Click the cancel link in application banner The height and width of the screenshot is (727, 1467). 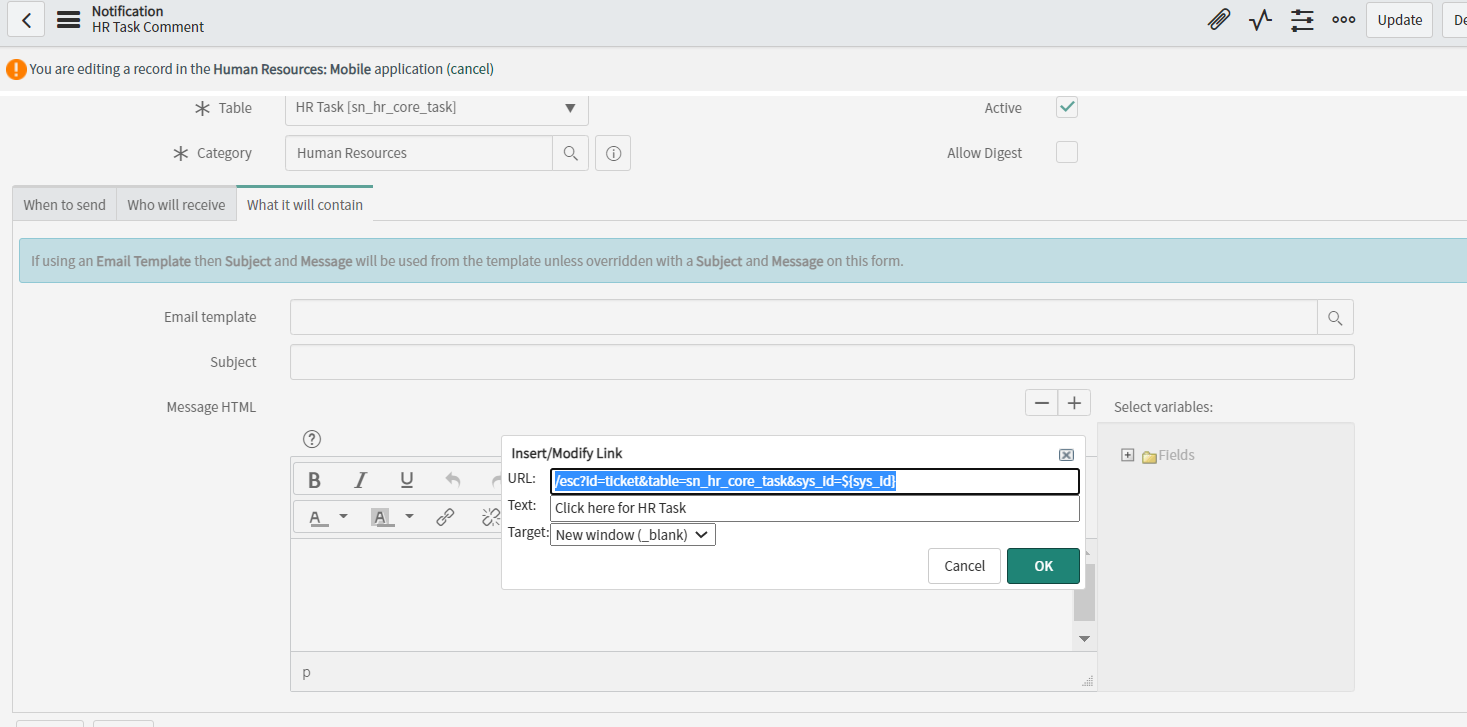tap(470, 69)
